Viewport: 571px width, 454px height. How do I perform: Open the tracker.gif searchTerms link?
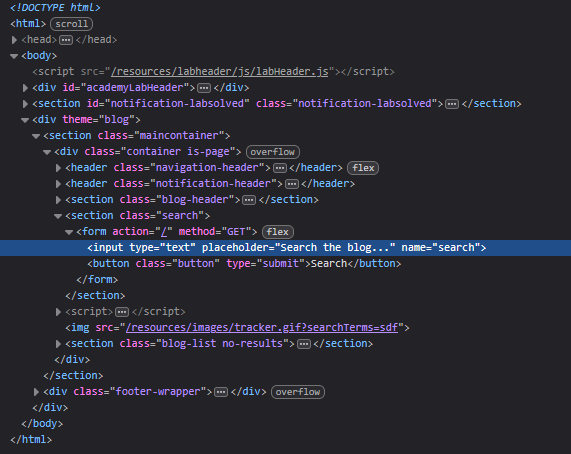point(261,328)
